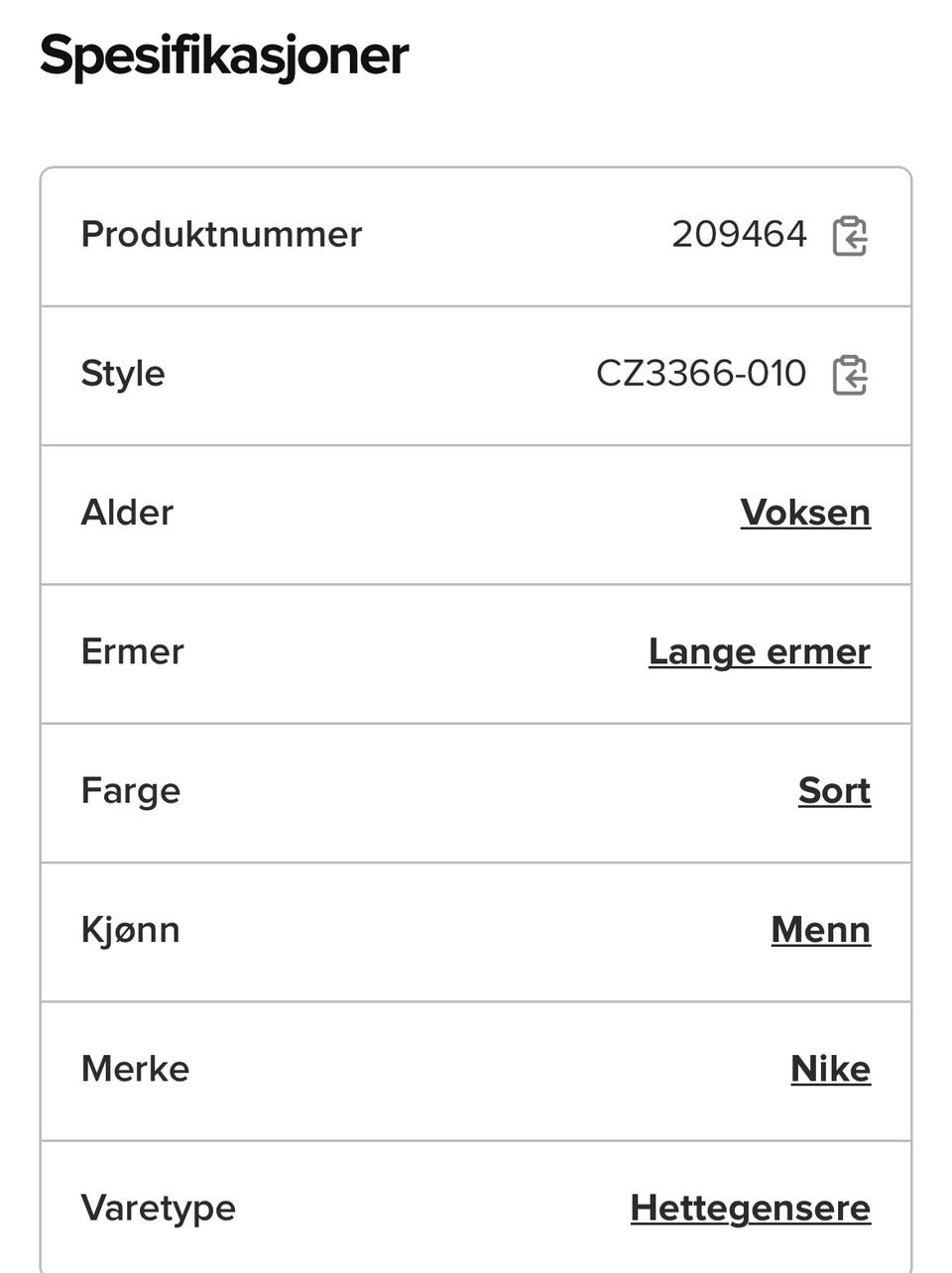Click the Farge label
Image resolution: width=952 pixels, height=1273 pixels.
[x=131, y=791]
